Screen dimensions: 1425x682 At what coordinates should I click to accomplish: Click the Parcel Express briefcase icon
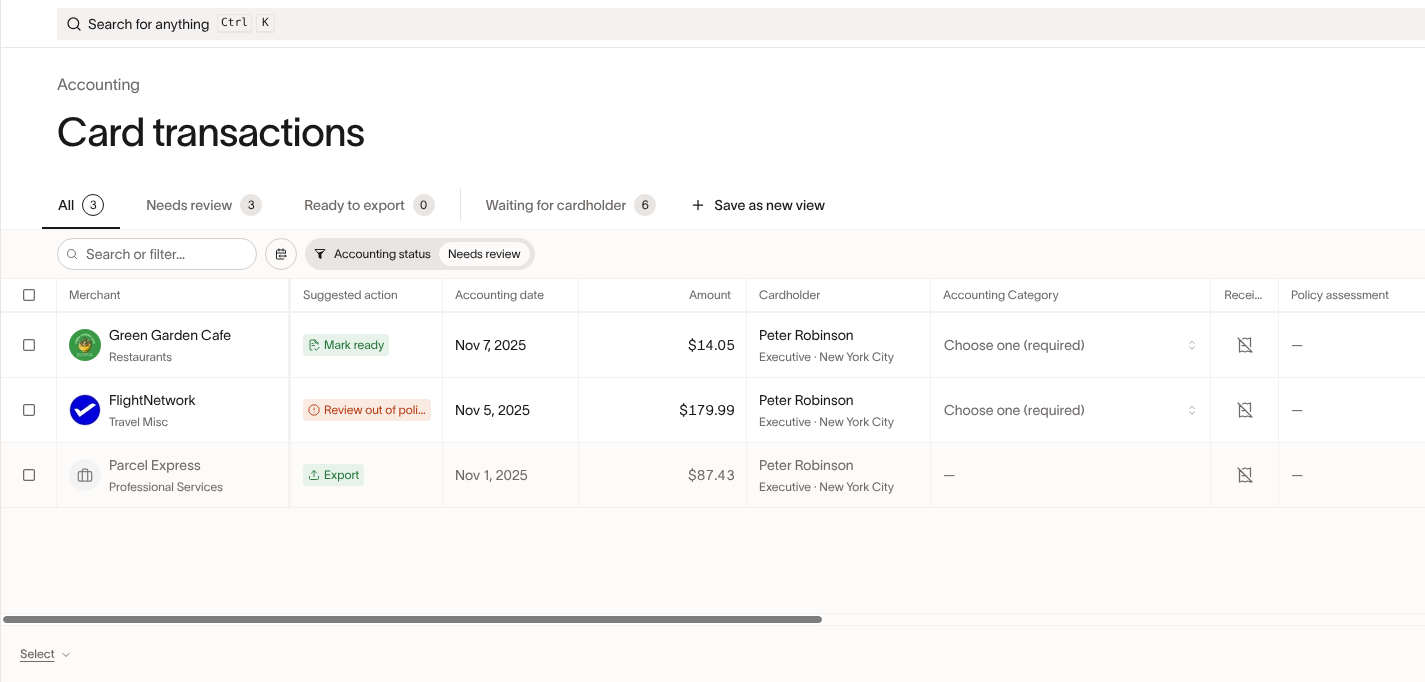[x=85, y=475]
